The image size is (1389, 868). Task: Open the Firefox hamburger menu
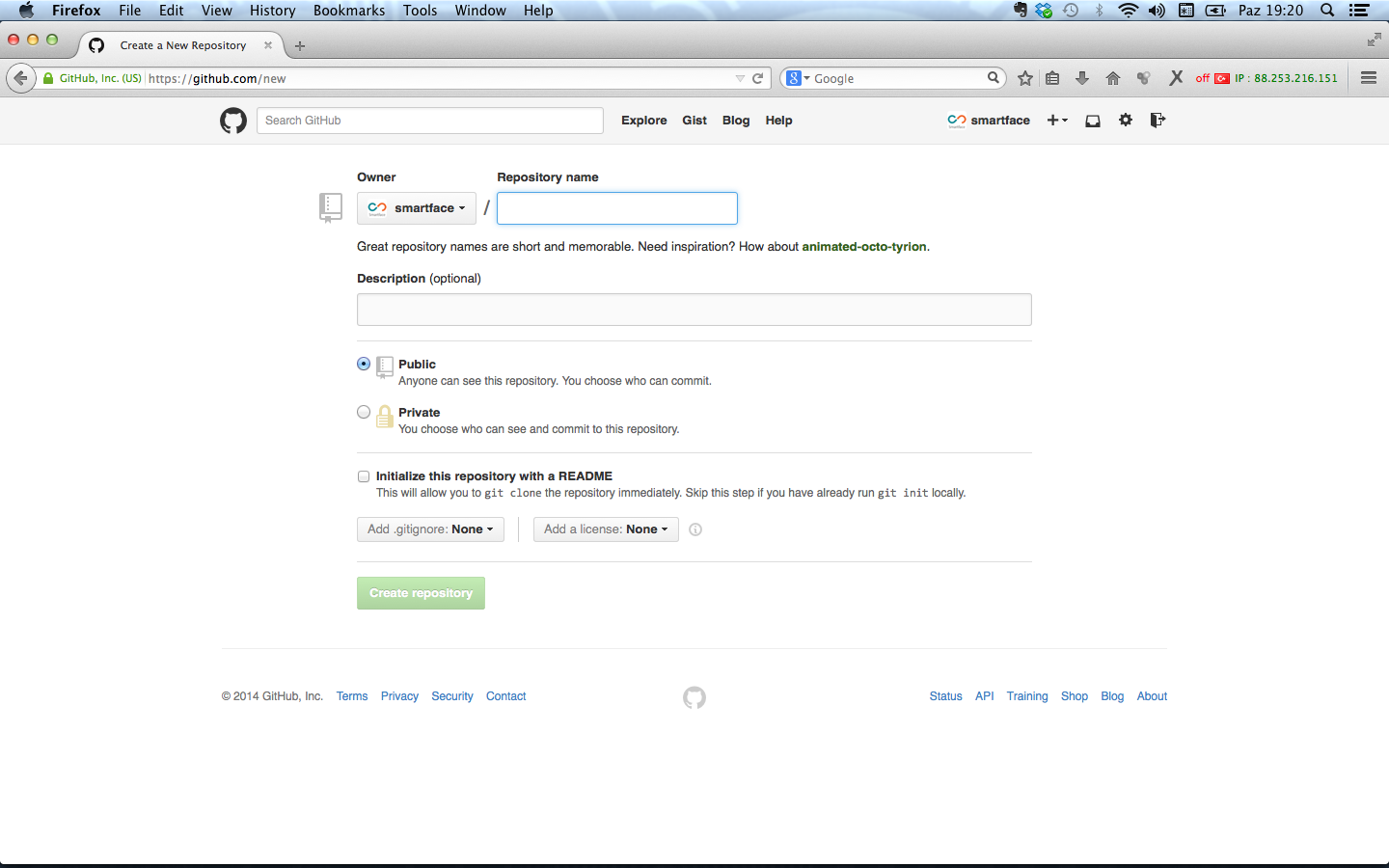[1369, 78]
